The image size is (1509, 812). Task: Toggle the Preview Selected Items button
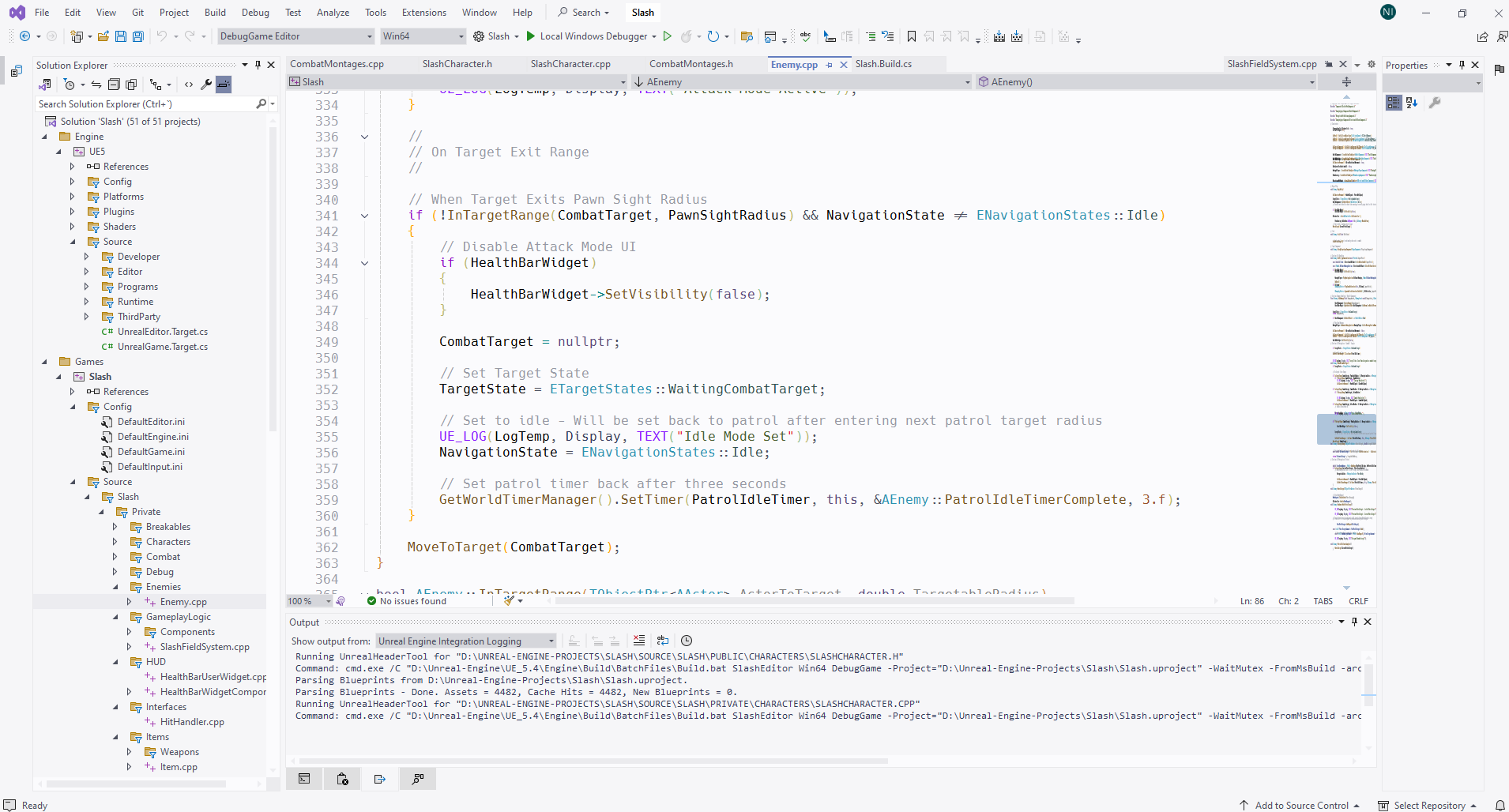point(224,85)
